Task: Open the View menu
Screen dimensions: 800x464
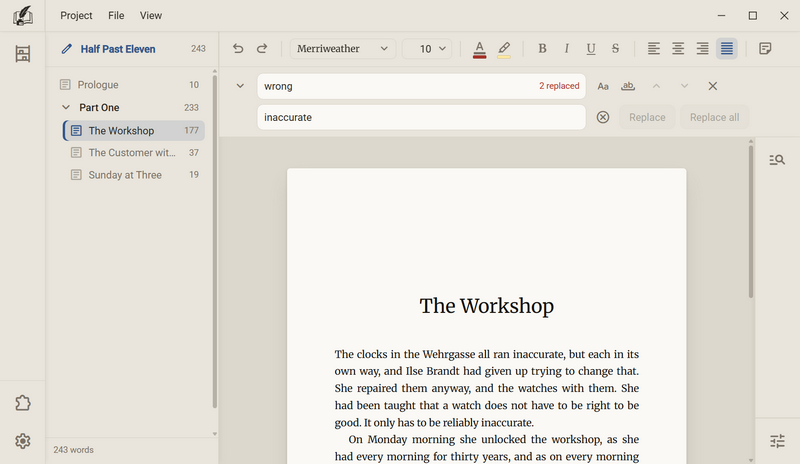Action: (x=151, y=16)
